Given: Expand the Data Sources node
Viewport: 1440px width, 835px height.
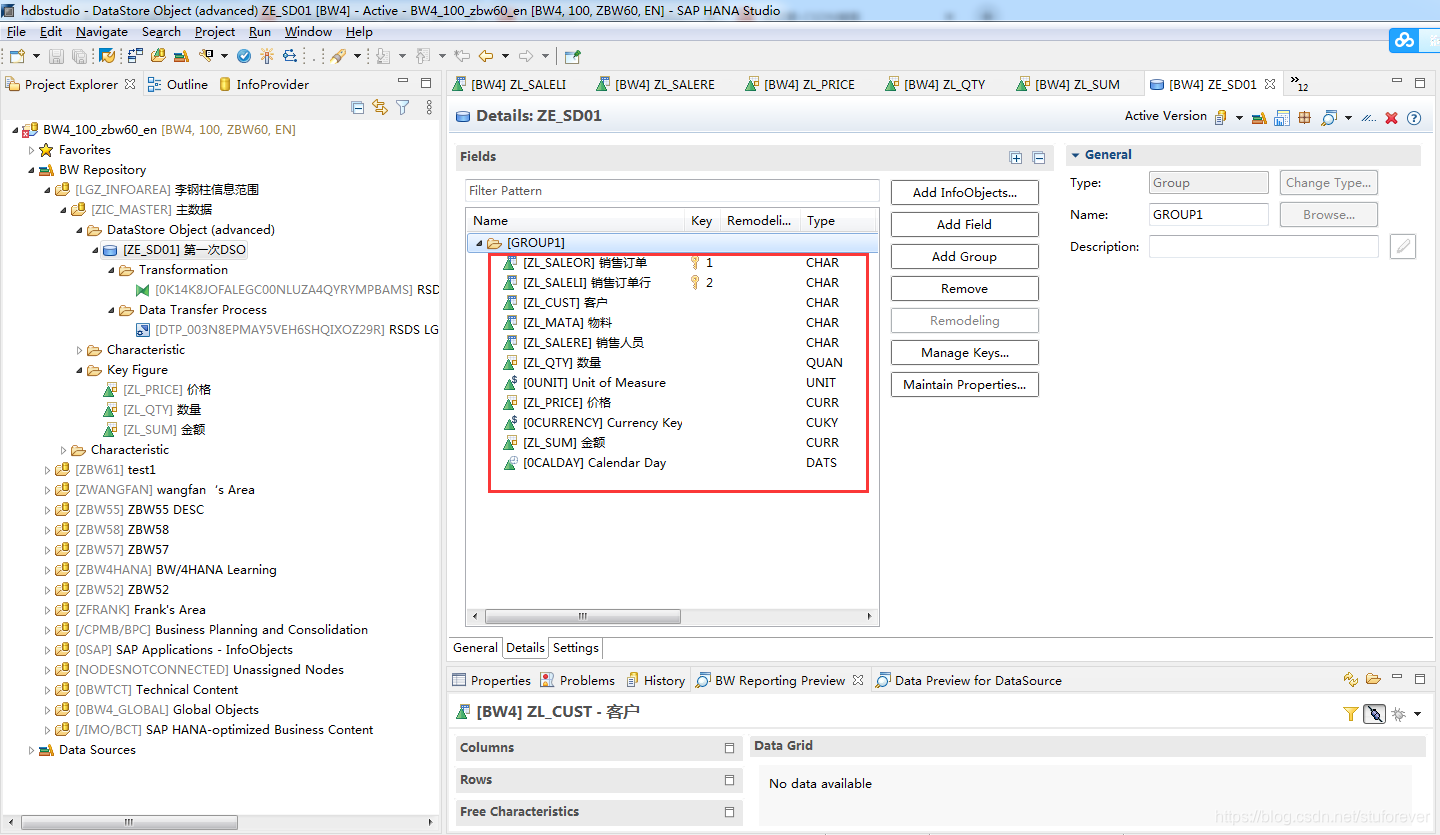Looking at the screenshot, I should click(31, 750).
